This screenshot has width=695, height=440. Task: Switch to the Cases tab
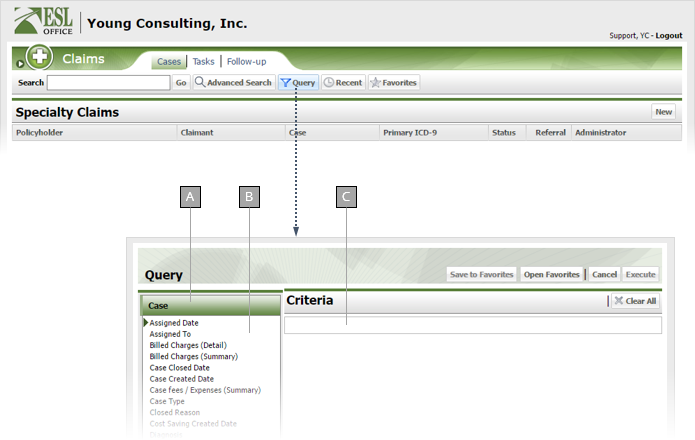click(169, 62)
